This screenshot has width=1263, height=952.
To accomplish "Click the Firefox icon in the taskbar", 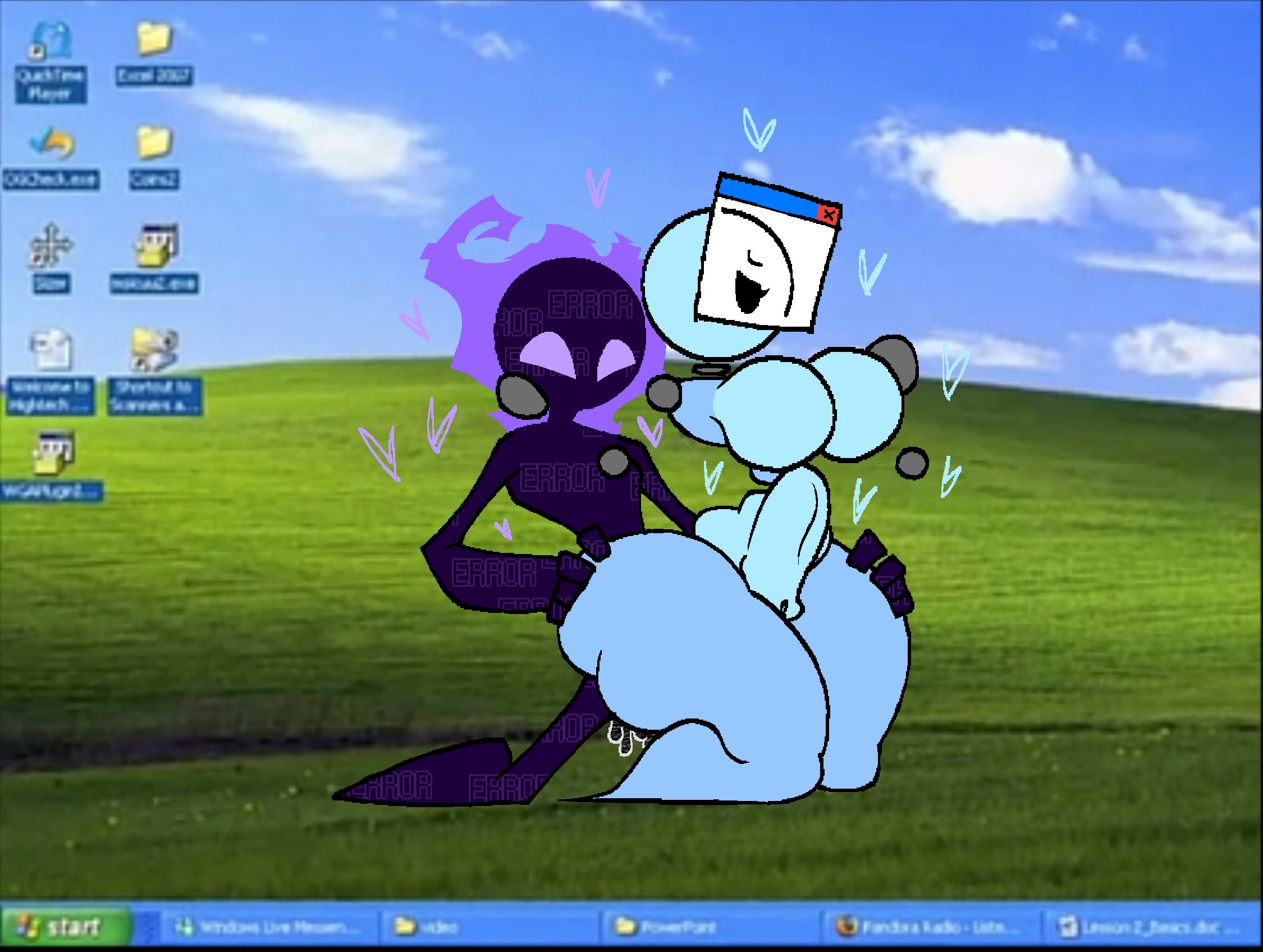I will [x=847, y=926].
